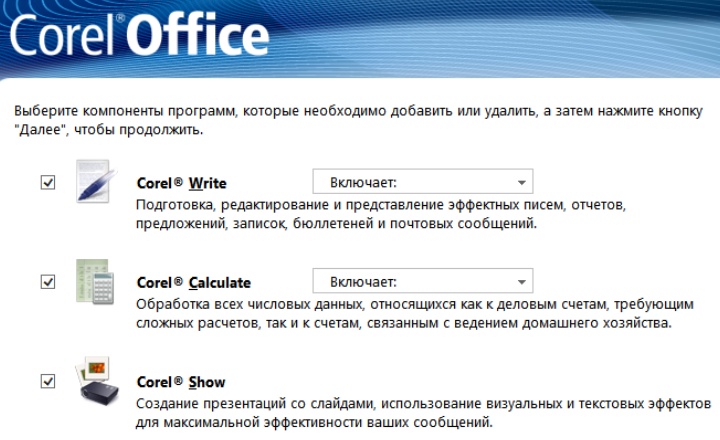Screen dimensions: 720x440
Task: Click the Corel Calculate description about numerical data
Action: (x=400, y=313)
